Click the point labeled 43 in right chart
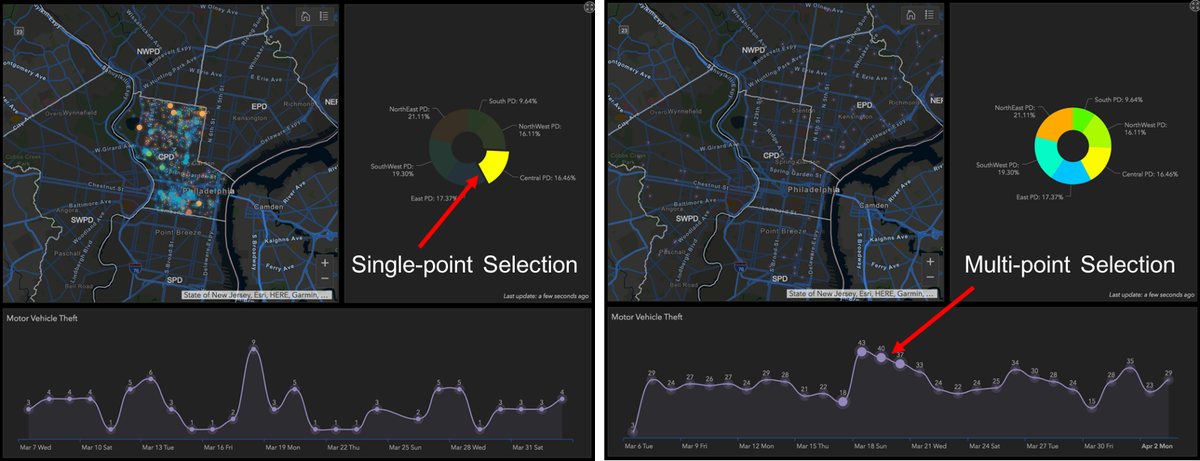 (x=862, y=352)
